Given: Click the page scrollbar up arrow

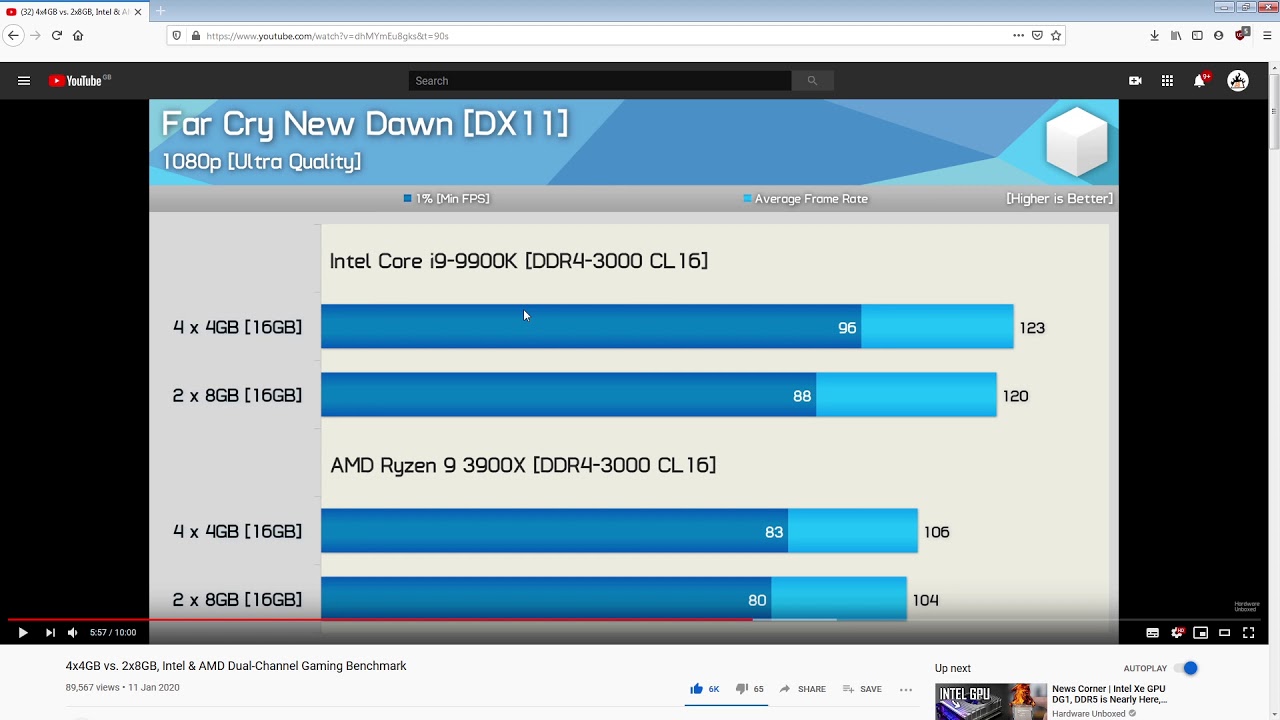Looking at the screenshot, I should [1274, 68].
